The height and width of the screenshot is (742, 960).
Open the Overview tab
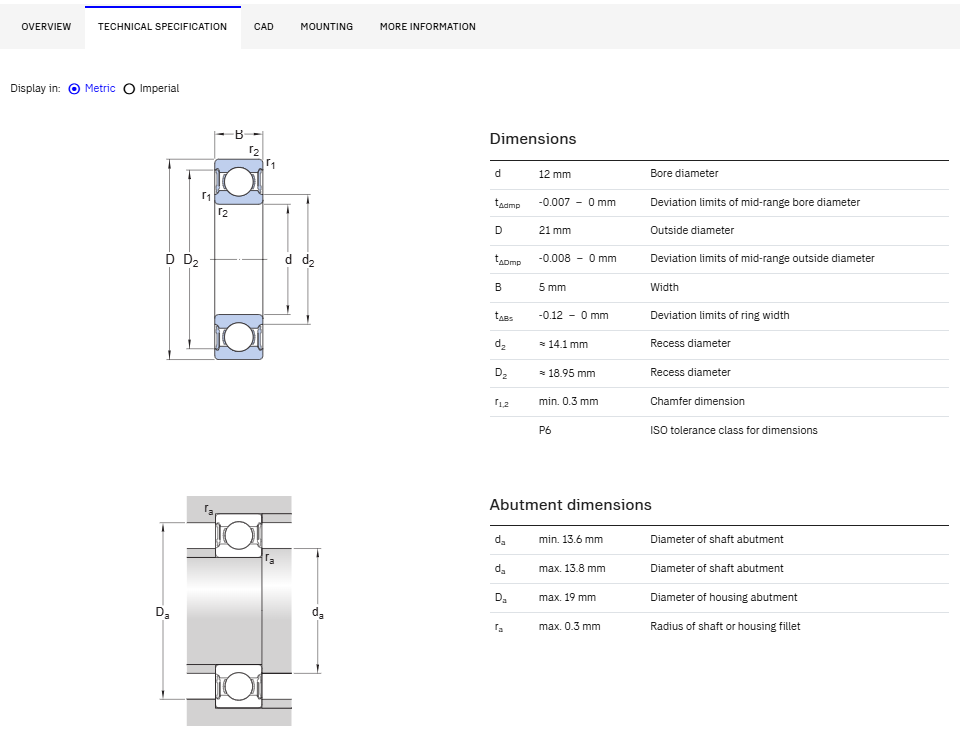point(46,27)
